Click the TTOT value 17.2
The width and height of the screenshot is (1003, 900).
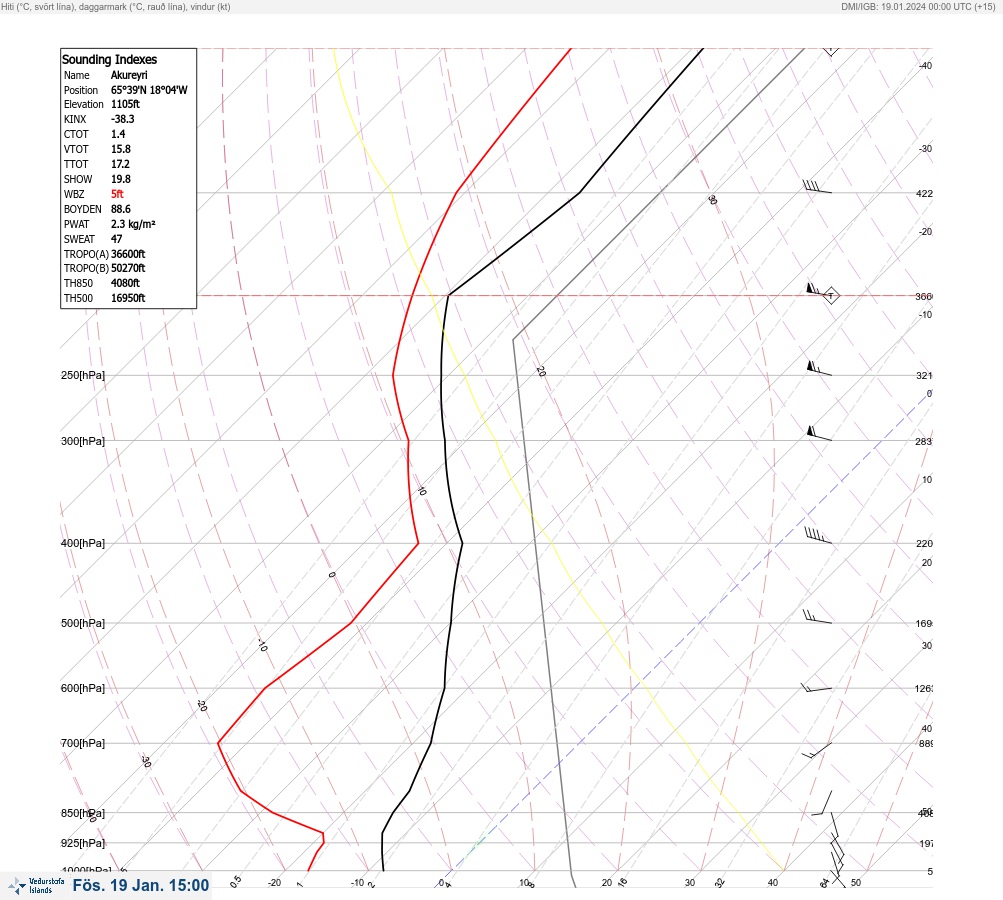121,164
